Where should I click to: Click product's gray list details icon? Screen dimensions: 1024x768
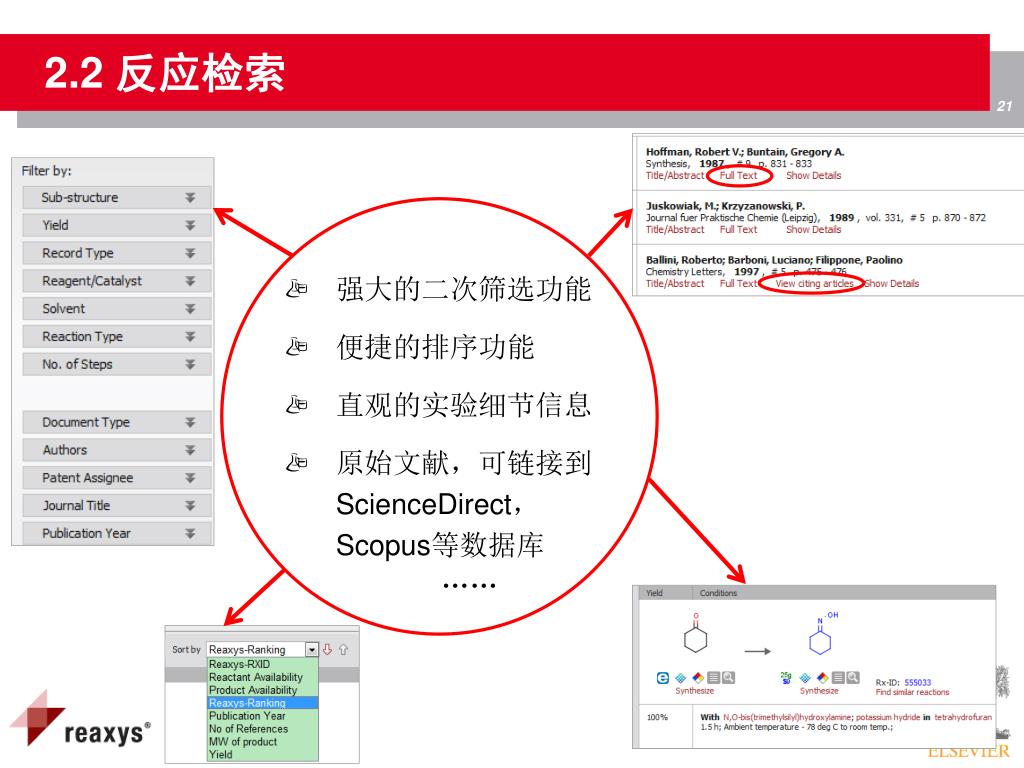[839, 678]
